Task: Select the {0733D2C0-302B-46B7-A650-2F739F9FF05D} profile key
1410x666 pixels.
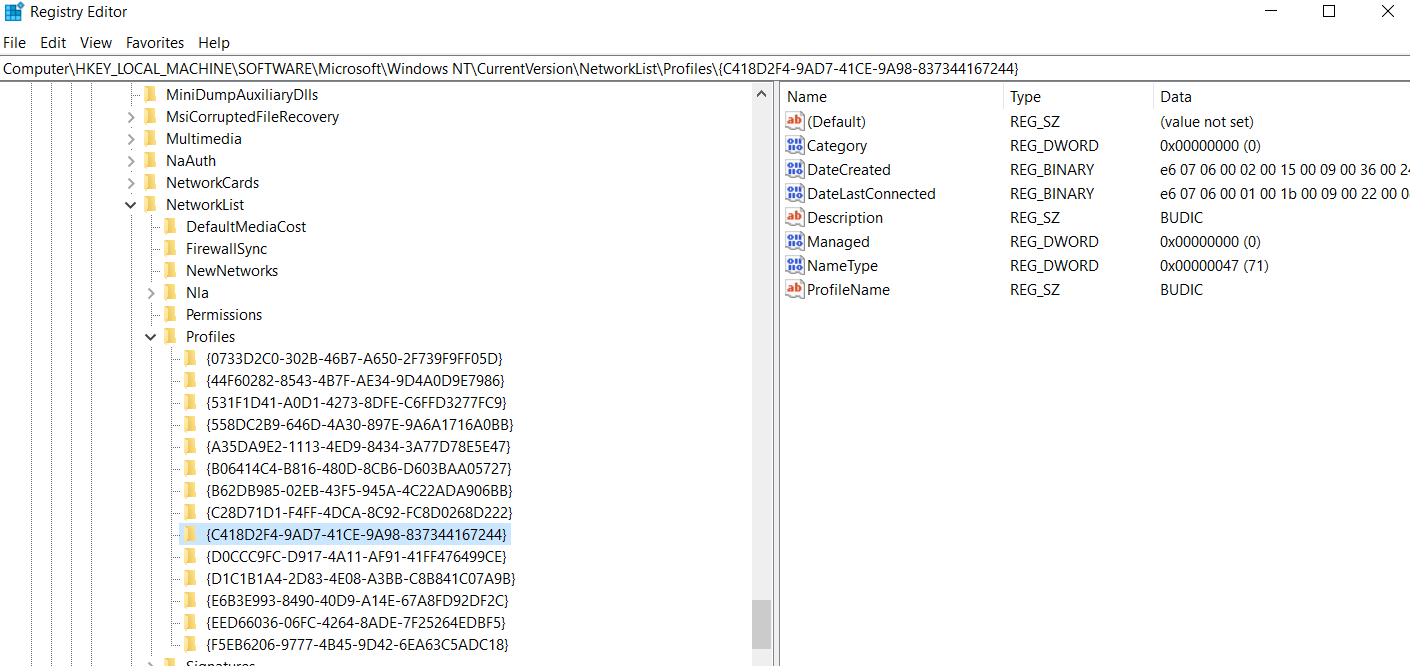Action: pos(354,358)
